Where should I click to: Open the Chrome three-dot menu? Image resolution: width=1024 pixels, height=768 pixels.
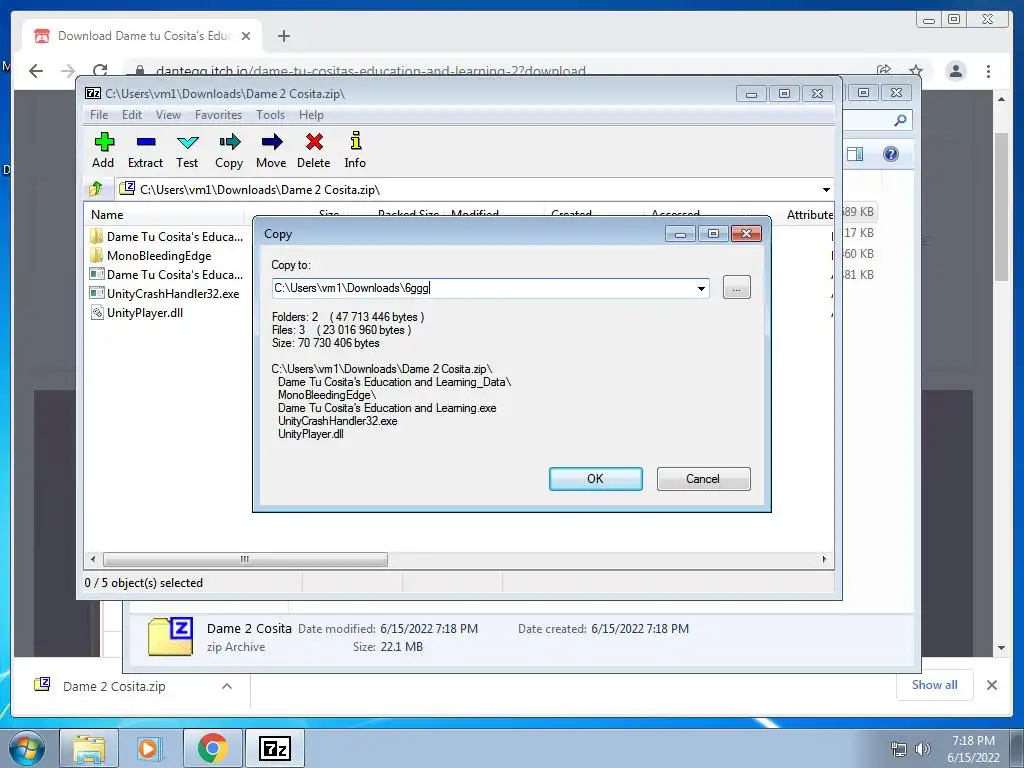point(988,71)
